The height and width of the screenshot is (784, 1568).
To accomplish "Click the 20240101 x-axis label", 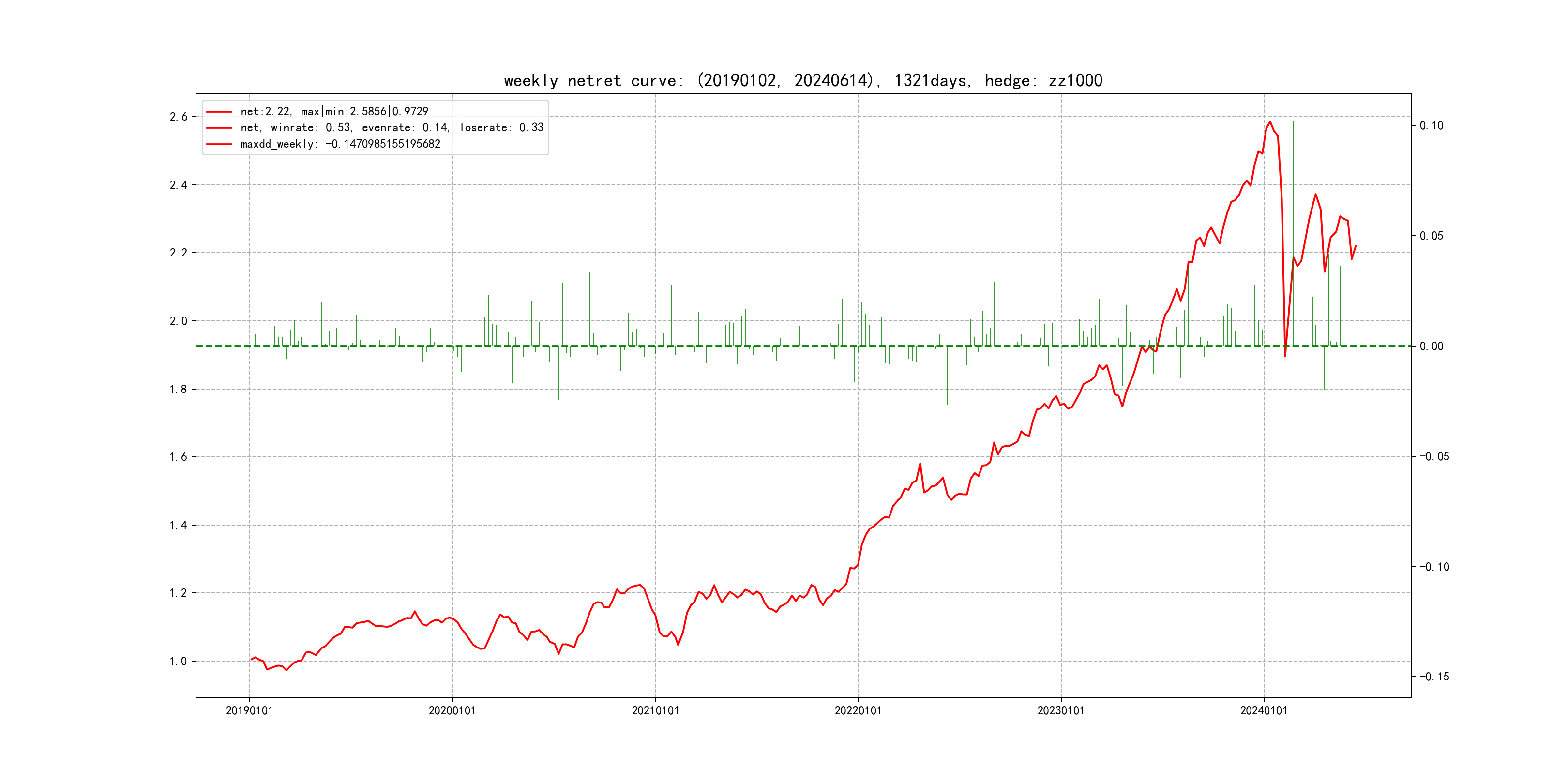I will (1264, 710).
